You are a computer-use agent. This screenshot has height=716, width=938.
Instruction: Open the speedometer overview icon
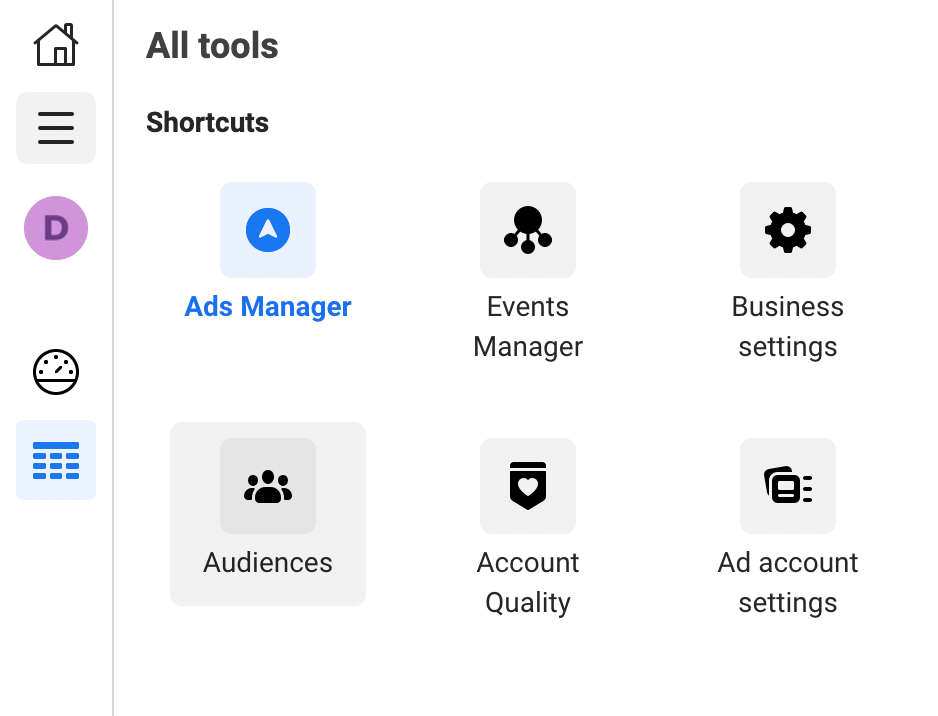click(56, 372)
